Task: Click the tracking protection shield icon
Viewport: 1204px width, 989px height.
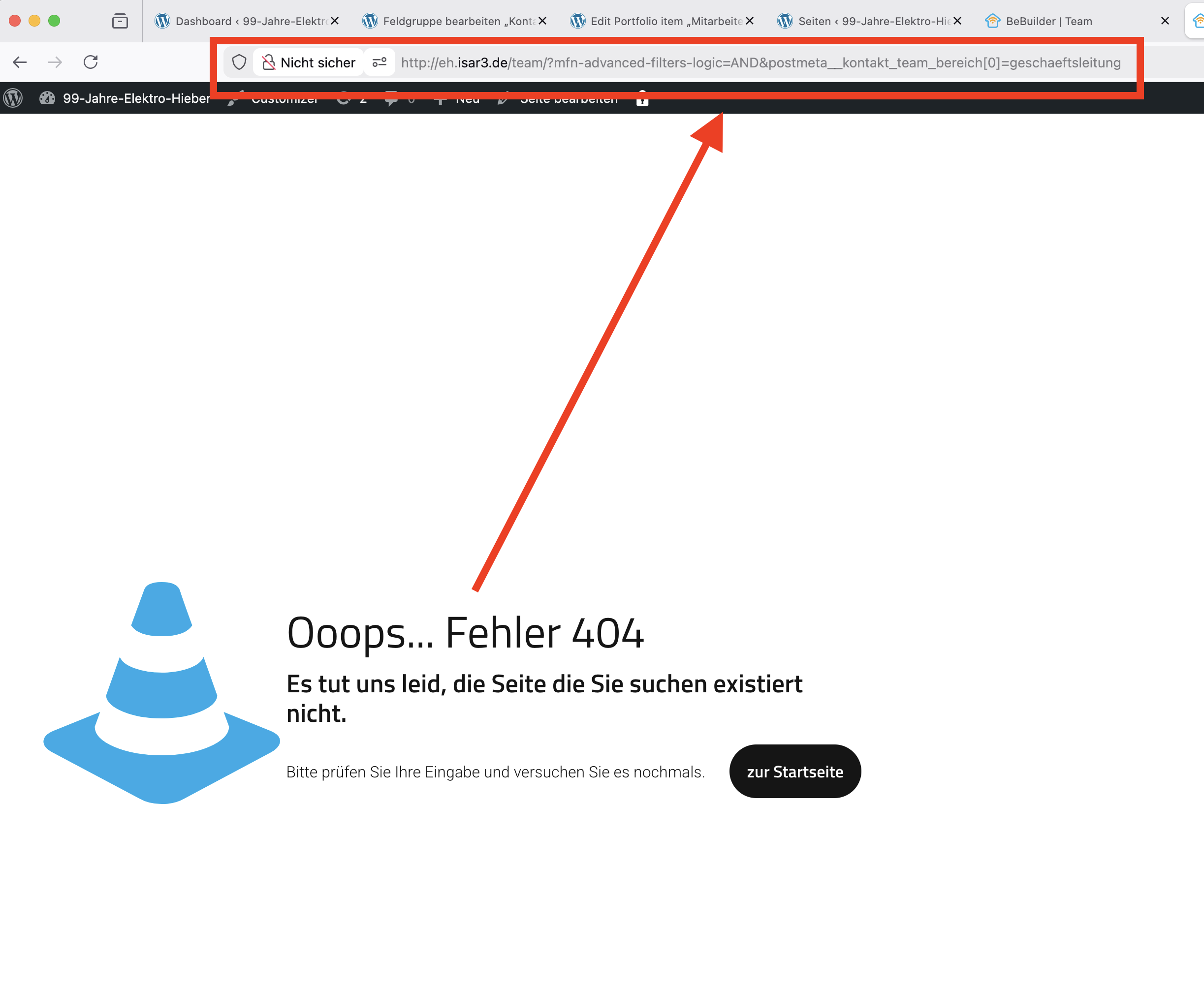Action: click(x=239, y=62)
